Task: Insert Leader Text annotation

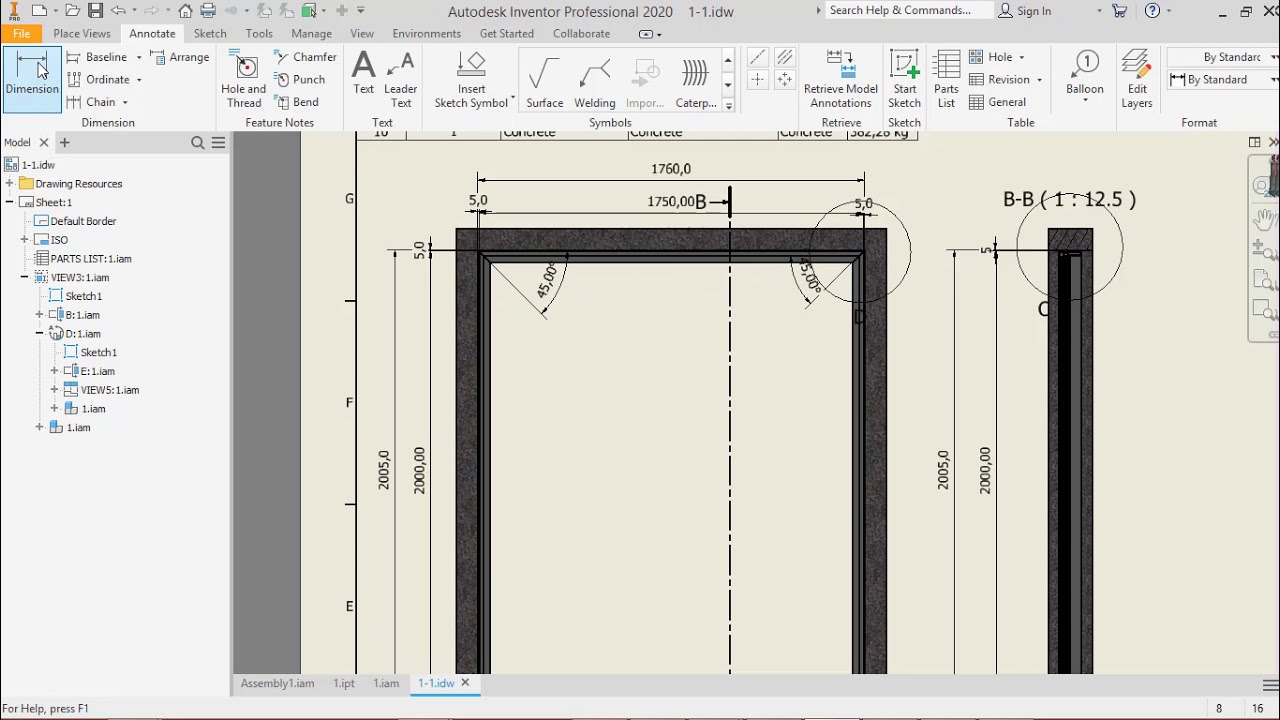Action: [400, 79]
